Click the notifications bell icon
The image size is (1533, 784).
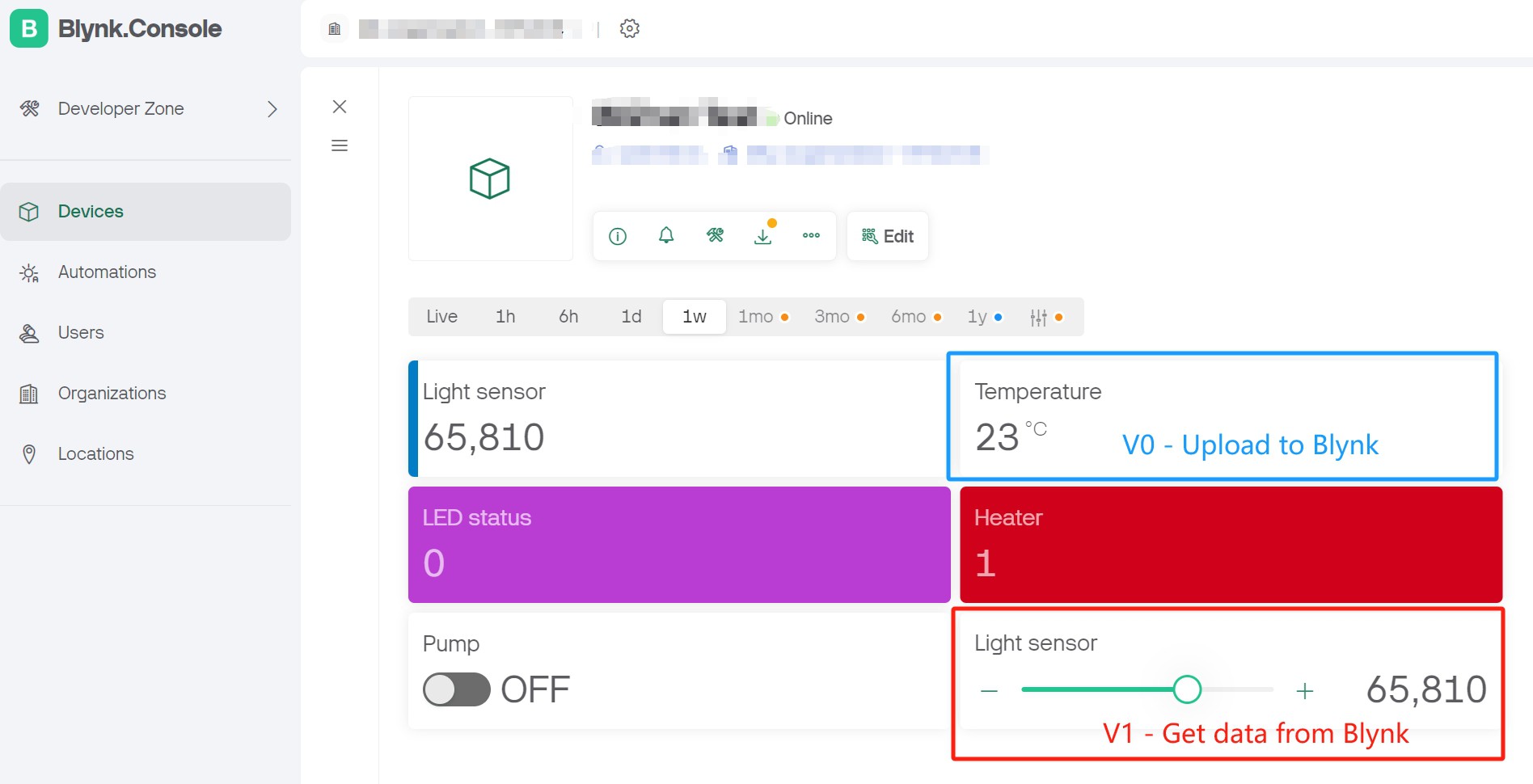click(x=665, y=235)
